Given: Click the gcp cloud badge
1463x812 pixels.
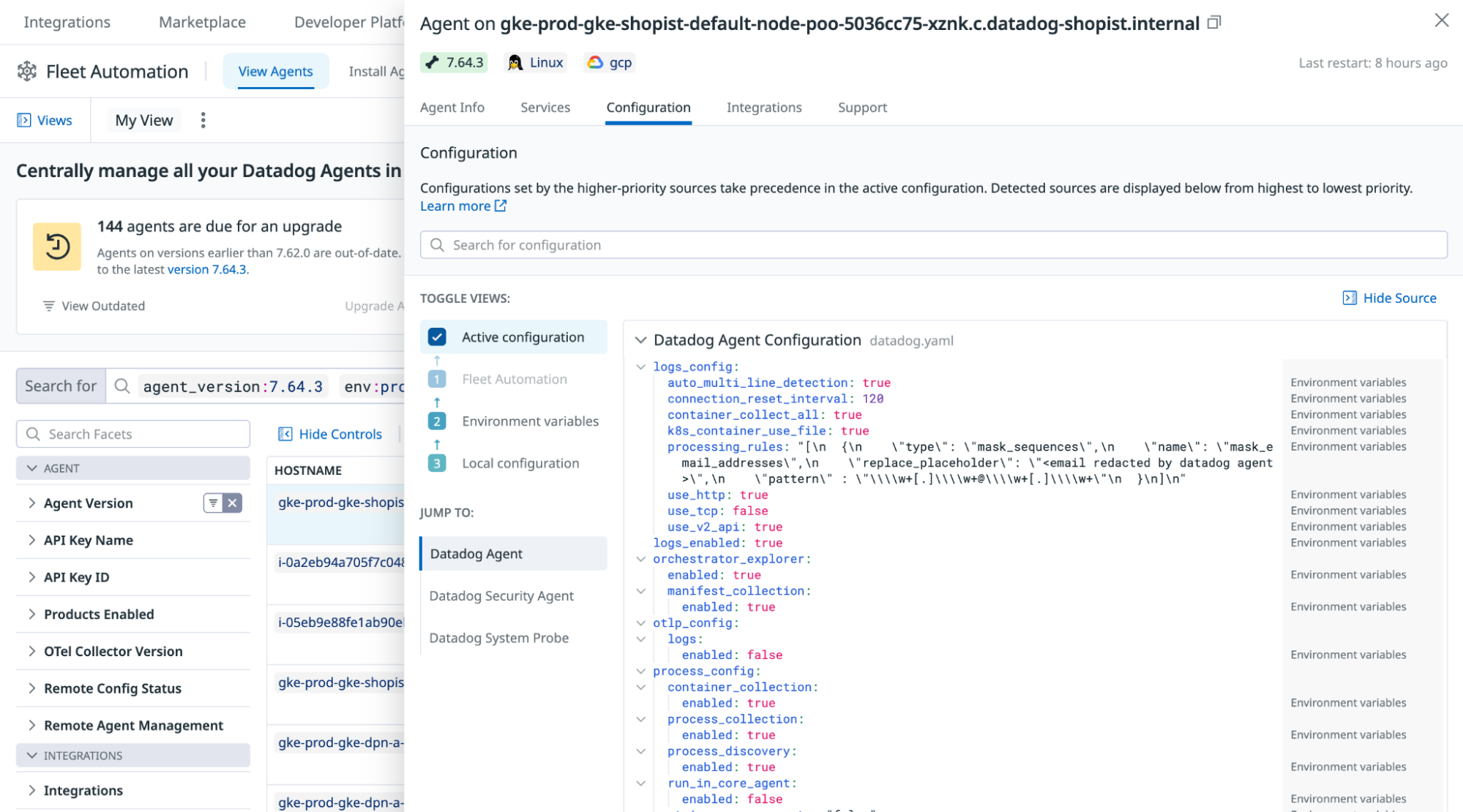Looking at the screenshot, I should pyautogui.click(x=610, y=62).
